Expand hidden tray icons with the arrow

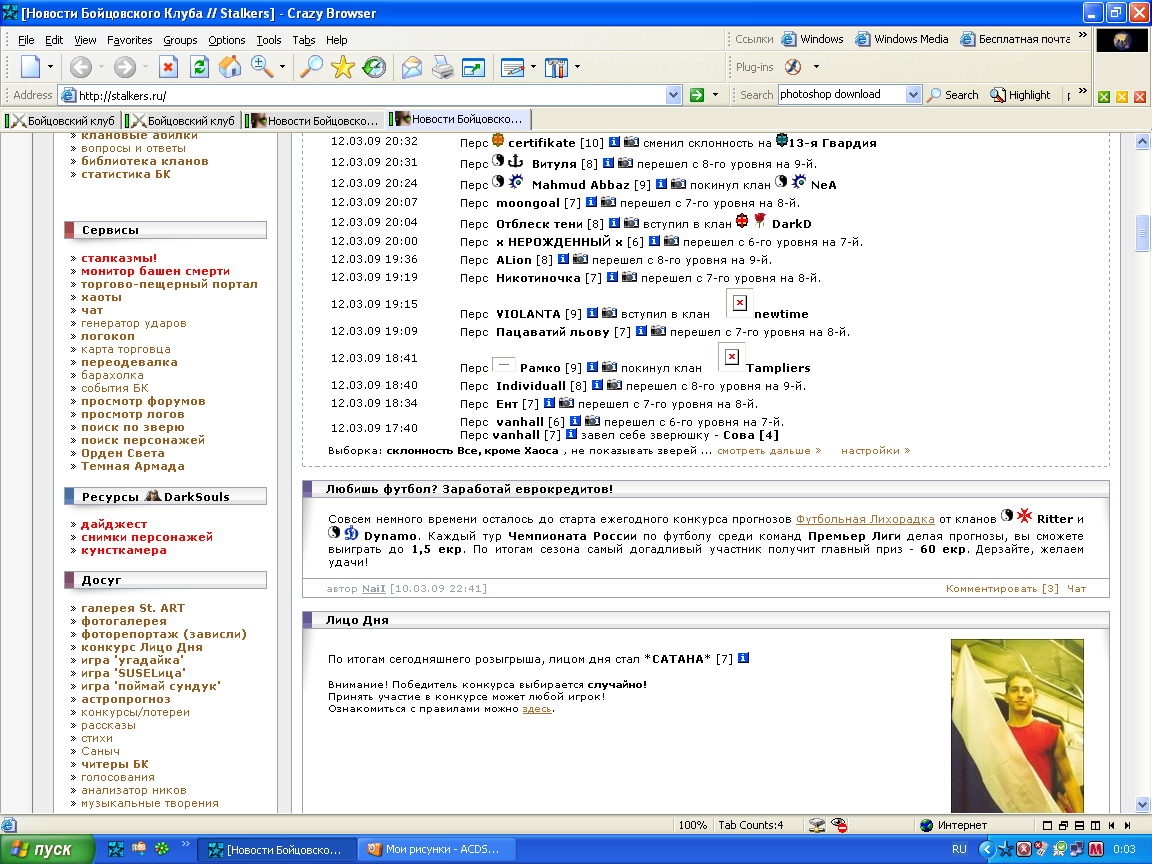coord(987,849)
